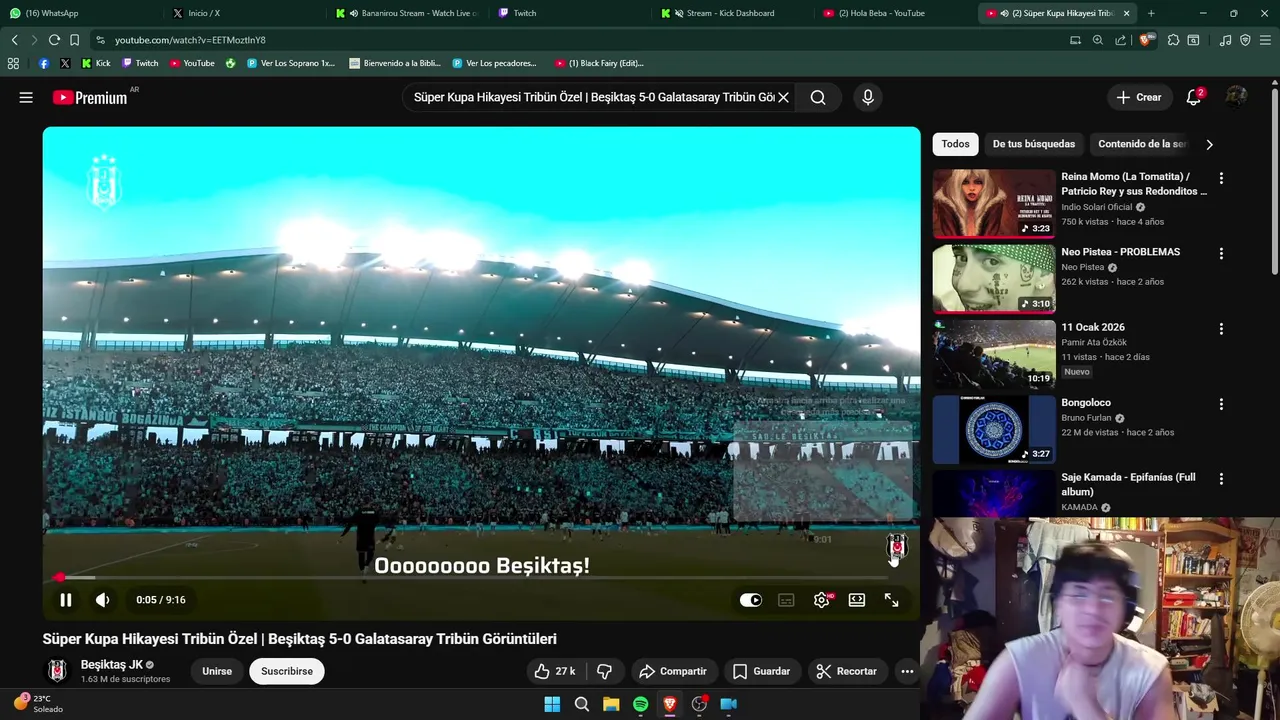Pause the video playback
1280x720 pixels.
(66, 600)
